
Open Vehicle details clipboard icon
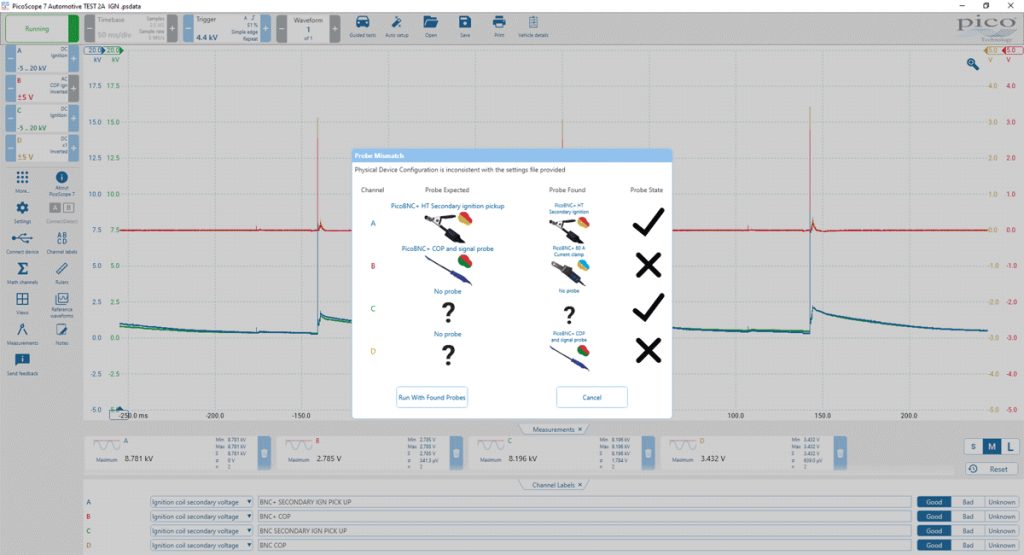click(533, 26)
